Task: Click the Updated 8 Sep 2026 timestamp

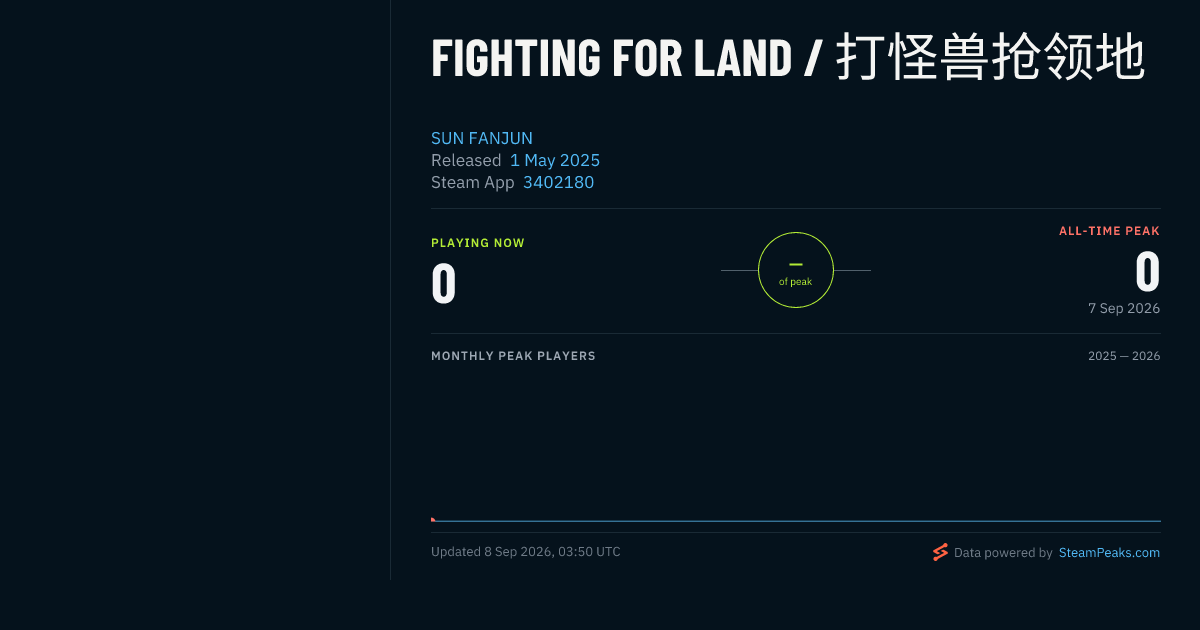Action: (526, 552)
